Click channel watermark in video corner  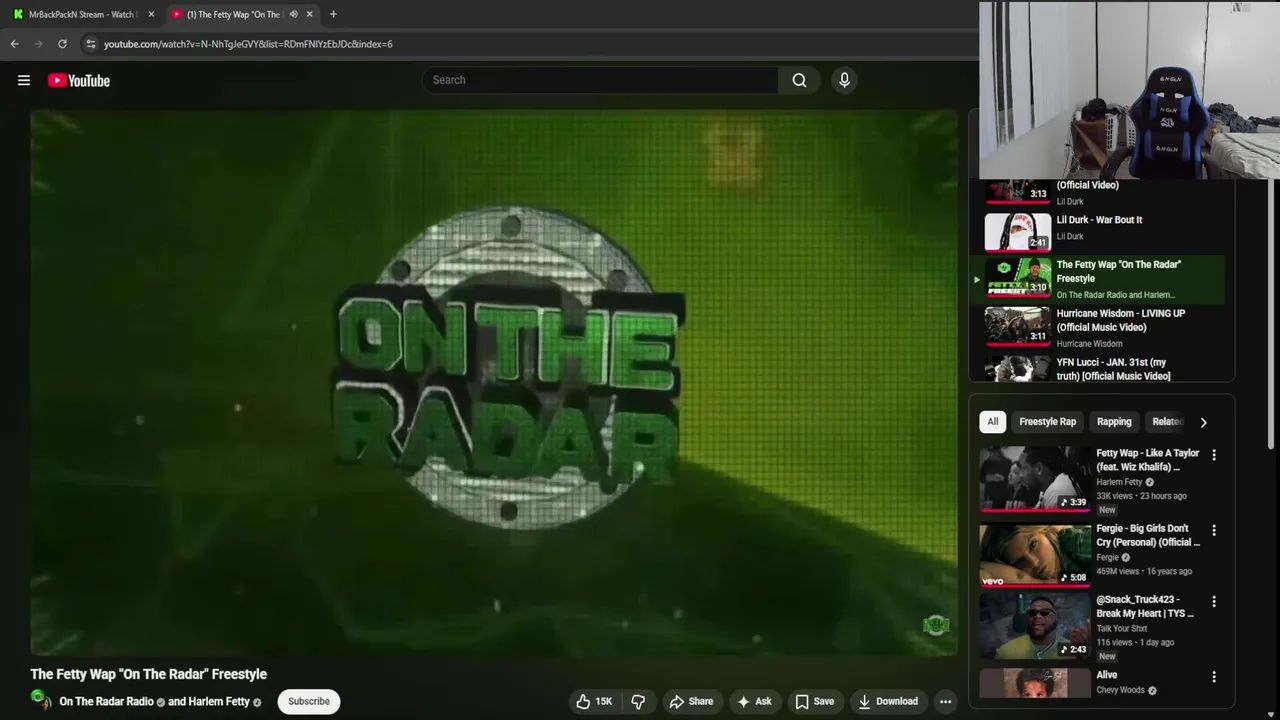(936, 626)
